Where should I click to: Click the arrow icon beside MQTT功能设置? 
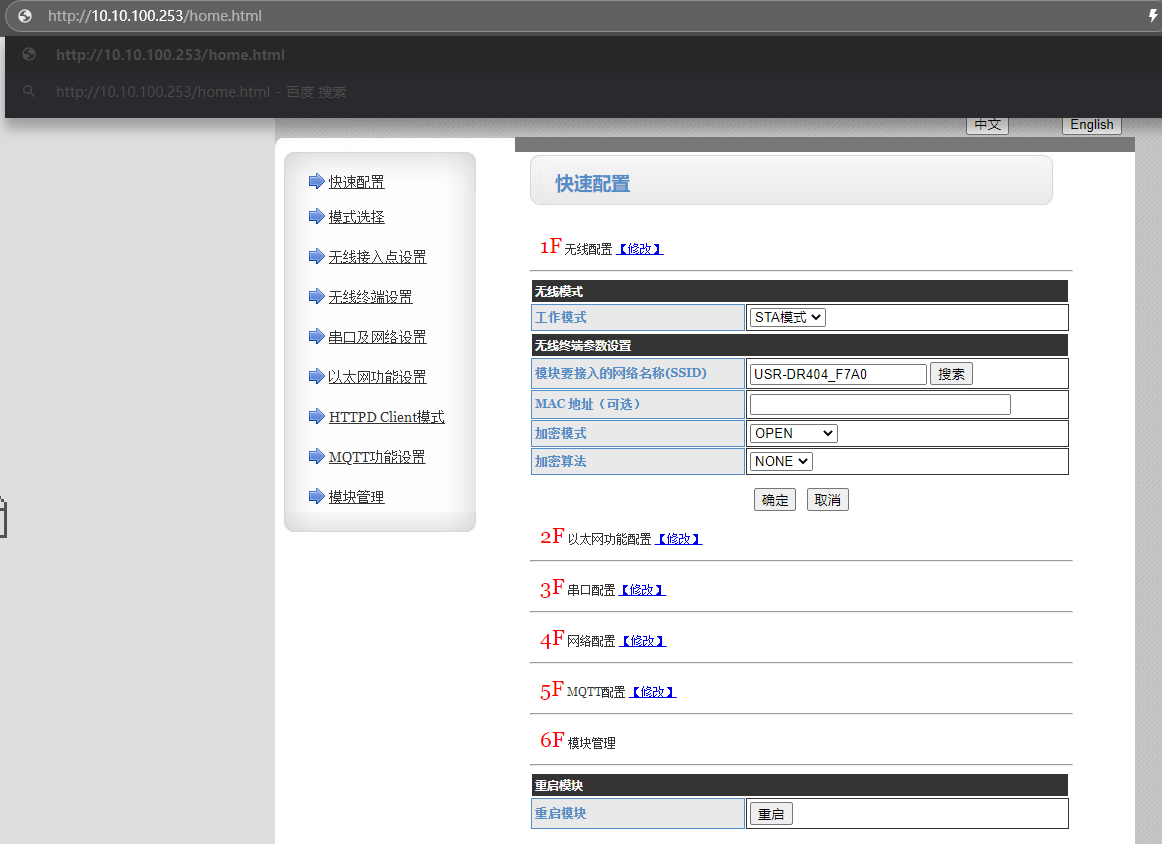tap(317, 456)
